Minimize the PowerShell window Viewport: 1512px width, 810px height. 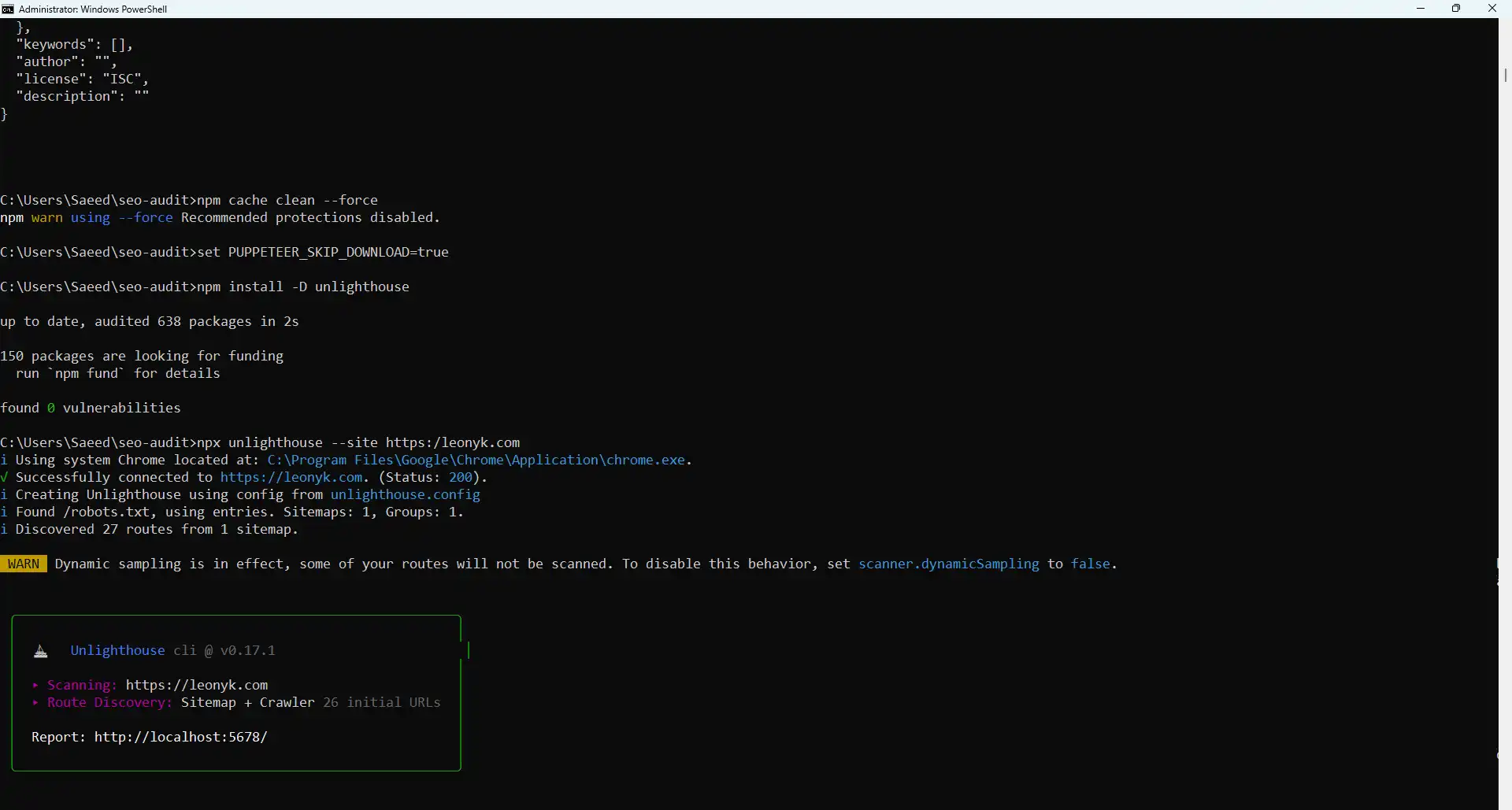1421,9
